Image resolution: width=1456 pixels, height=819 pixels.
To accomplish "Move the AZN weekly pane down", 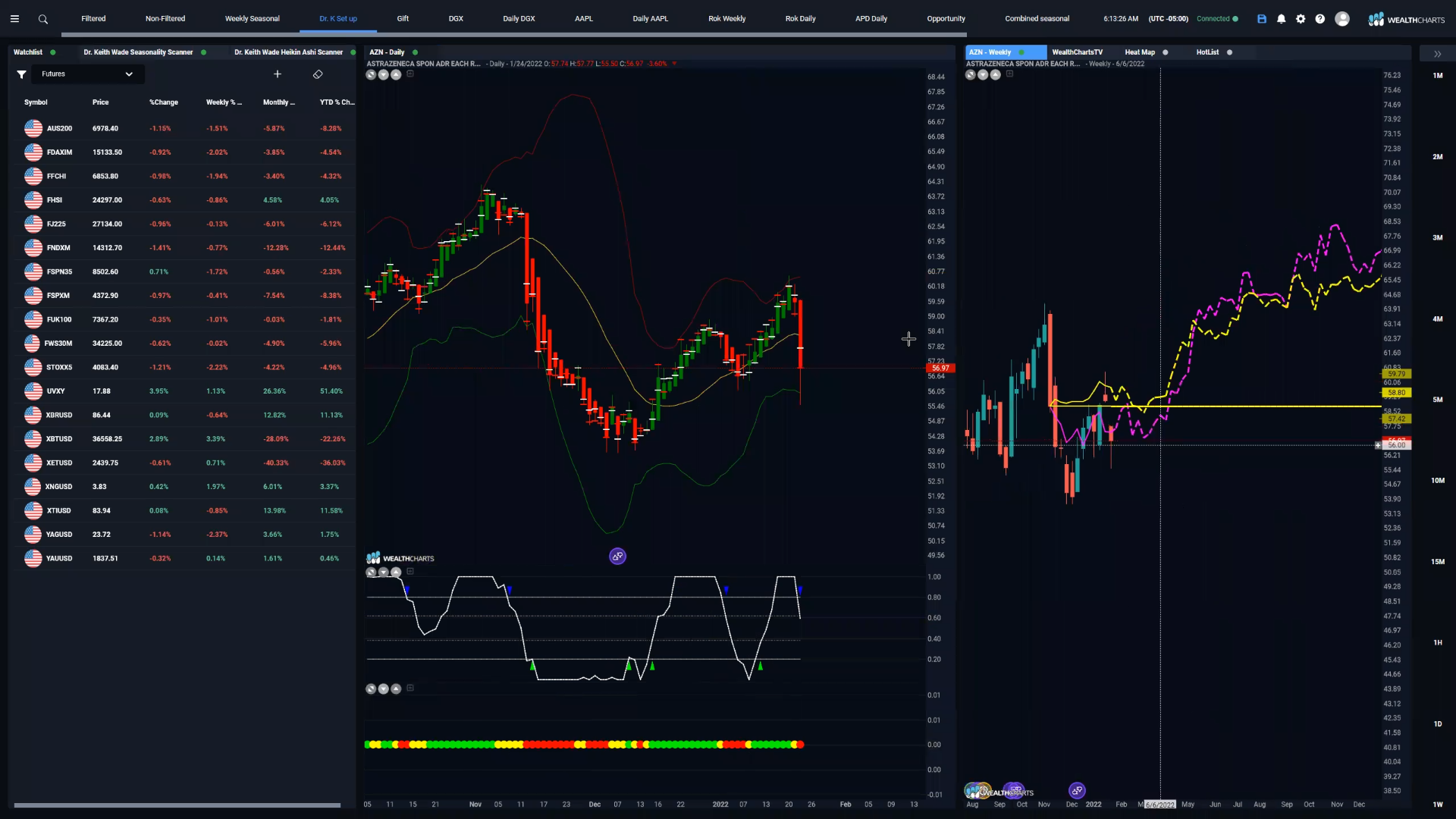I will 983,74.
